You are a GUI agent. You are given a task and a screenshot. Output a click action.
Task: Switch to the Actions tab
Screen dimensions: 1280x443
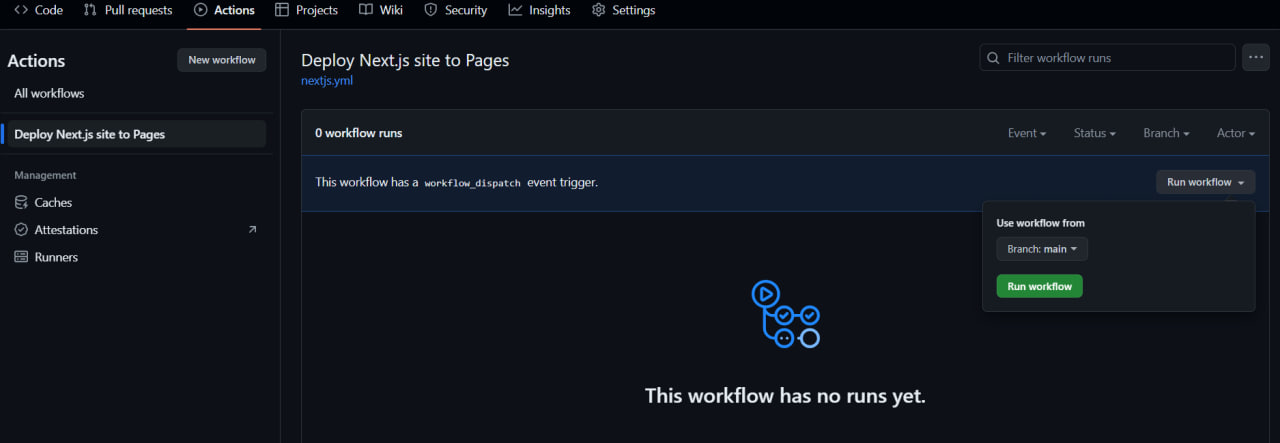click(224, 10)
